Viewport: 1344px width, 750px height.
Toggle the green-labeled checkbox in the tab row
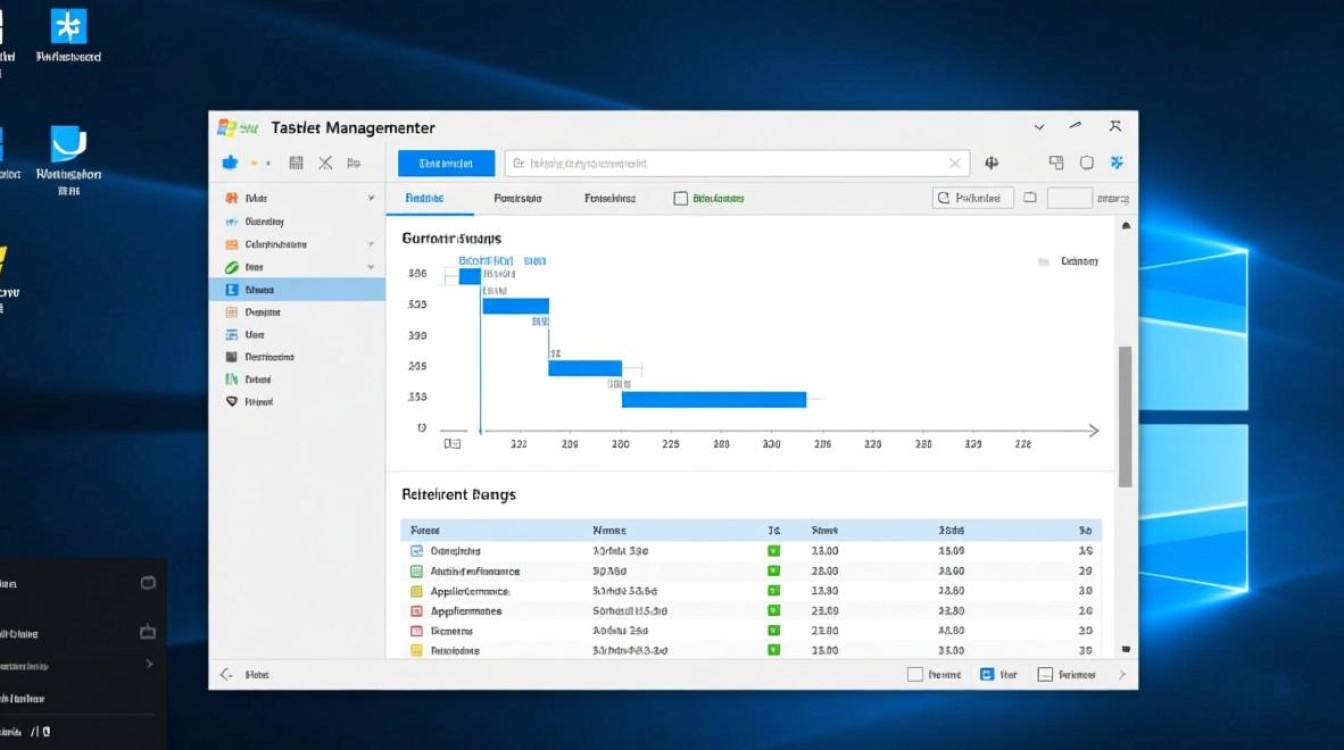[681, 199]
